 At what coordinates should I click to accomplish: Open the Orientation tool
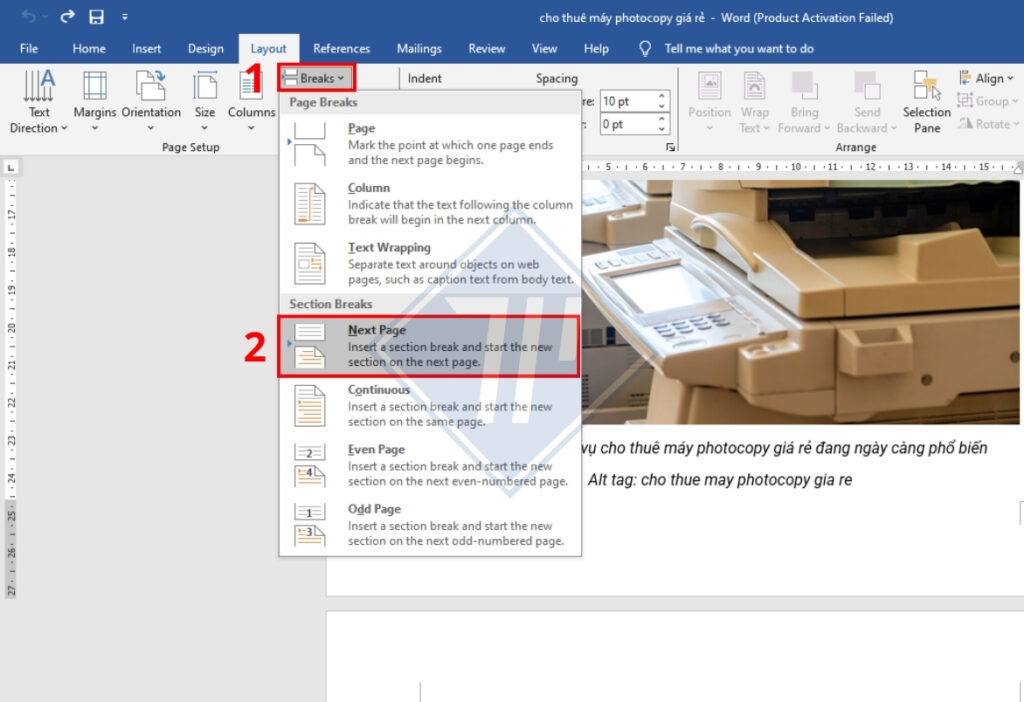point(151,101)
